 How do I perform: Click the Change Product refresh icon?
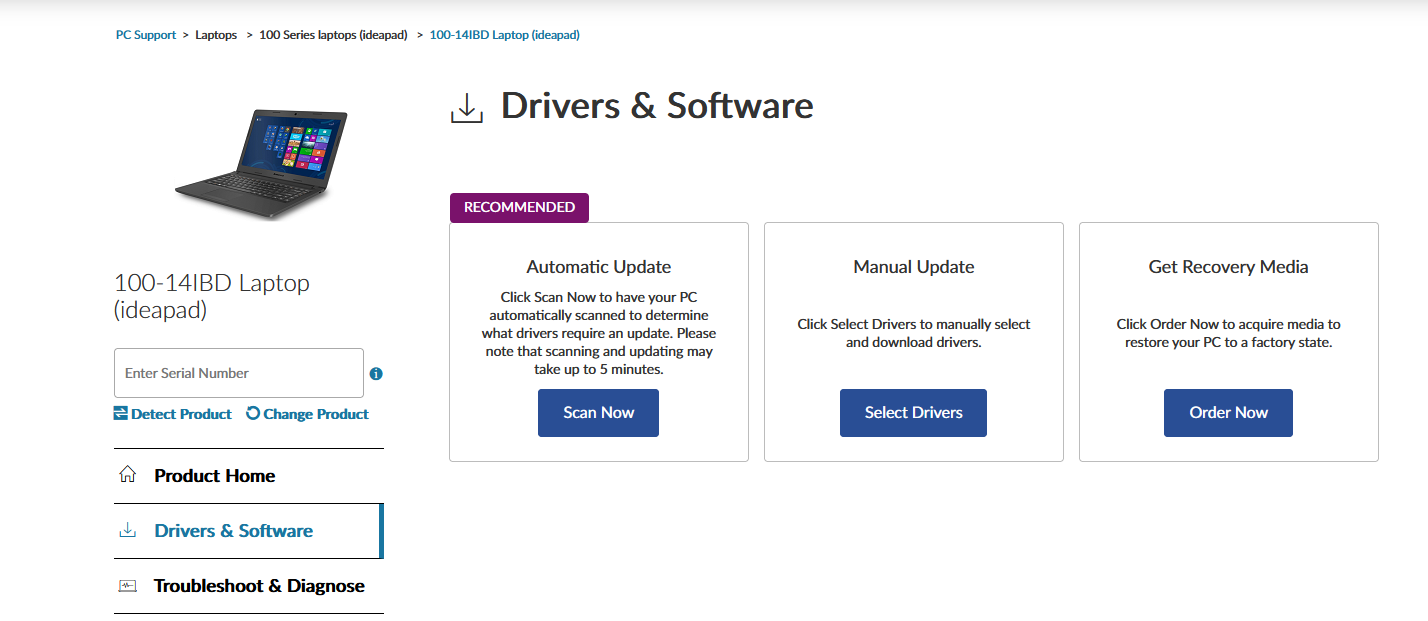[253, 413]
